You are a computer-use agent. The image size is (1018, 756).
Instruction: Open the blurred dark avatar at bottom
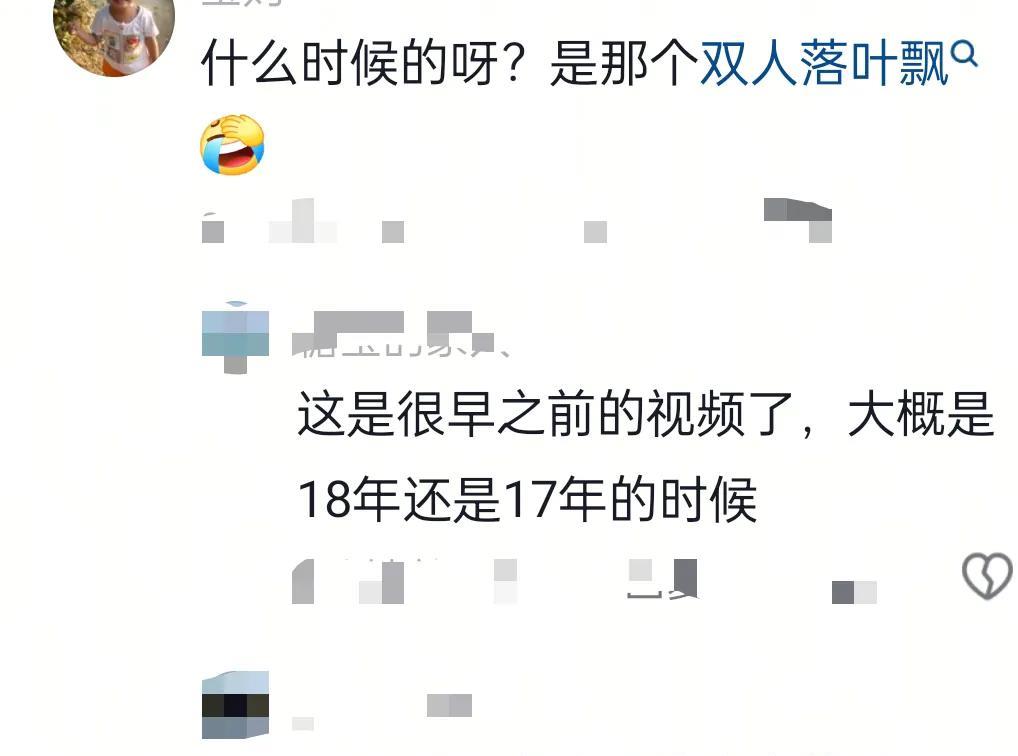coord(235,705)
